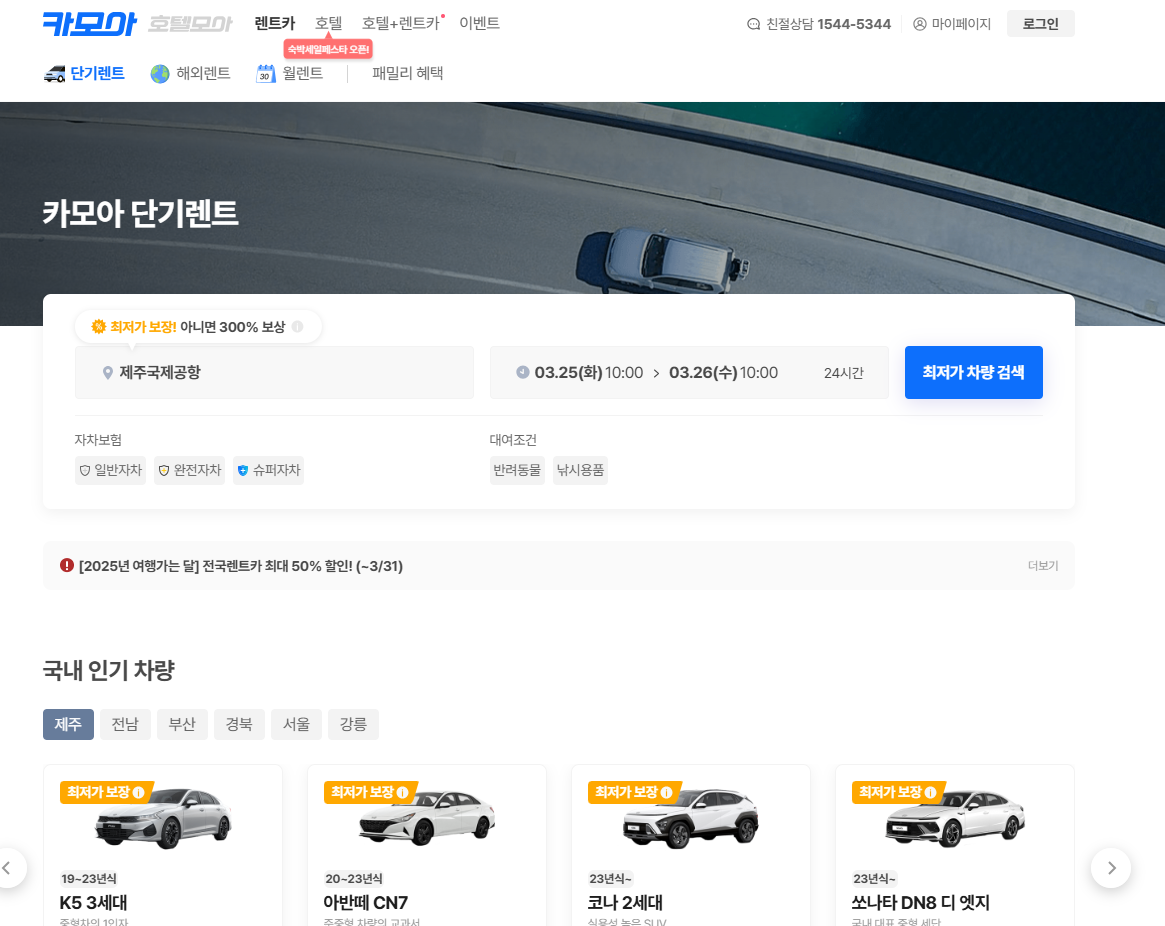
Task: Select the 부산 region filter
Action: pos(182,724)
